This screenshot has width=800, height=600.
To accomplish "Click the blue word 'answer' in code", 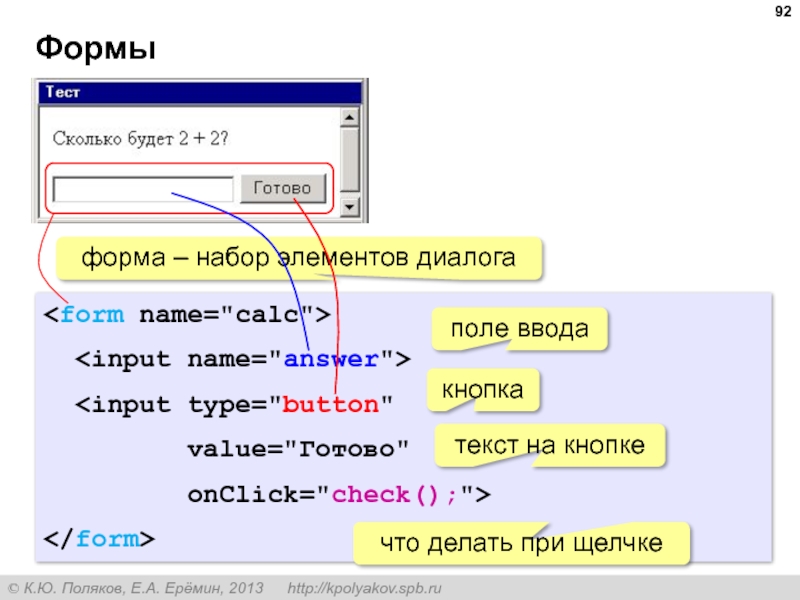I will coord(331,359).
